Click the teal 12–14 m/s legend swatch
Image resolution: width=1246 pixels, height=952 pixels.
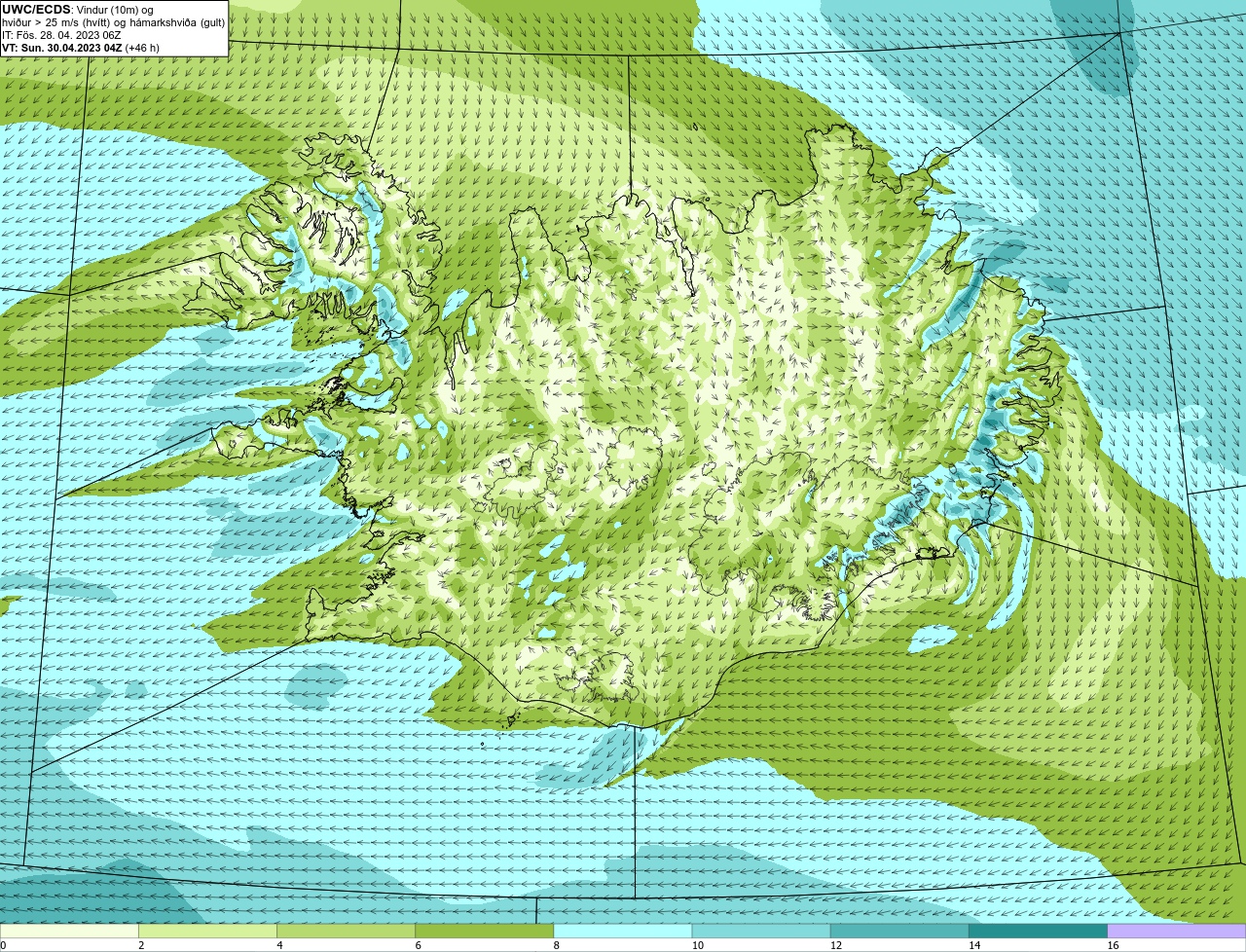click(899, 931)
